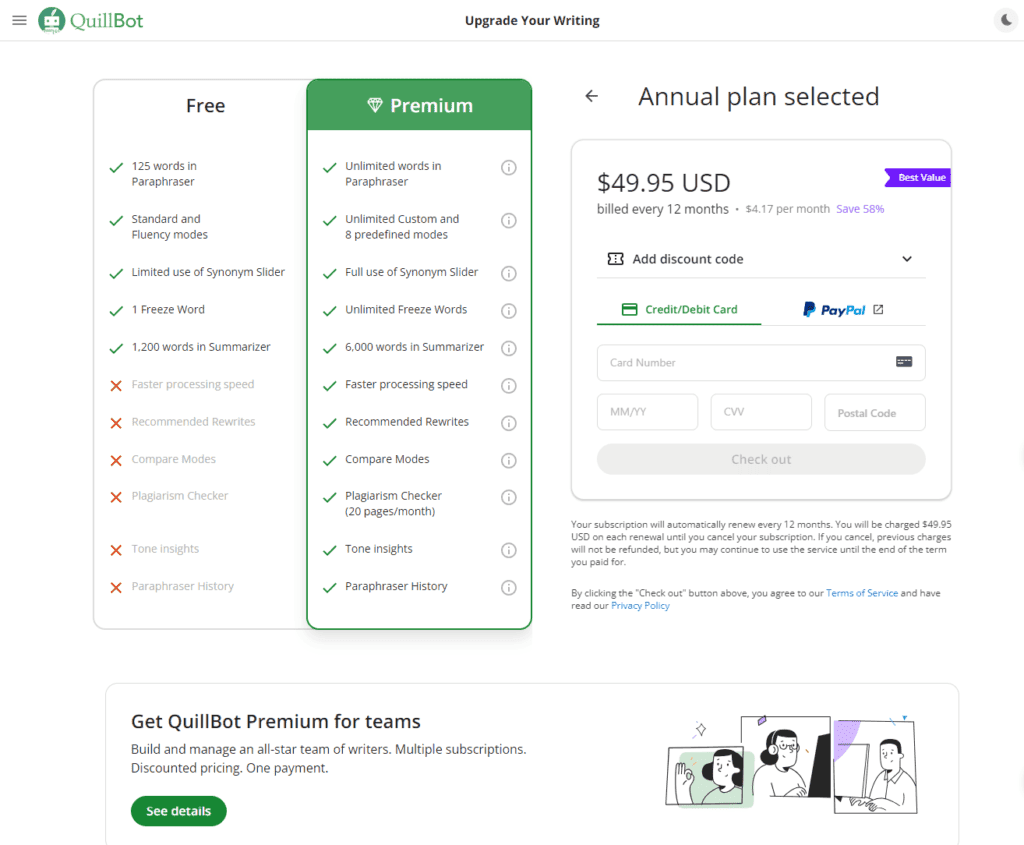Click the info icon beside Tone insights

coord(509,549)
